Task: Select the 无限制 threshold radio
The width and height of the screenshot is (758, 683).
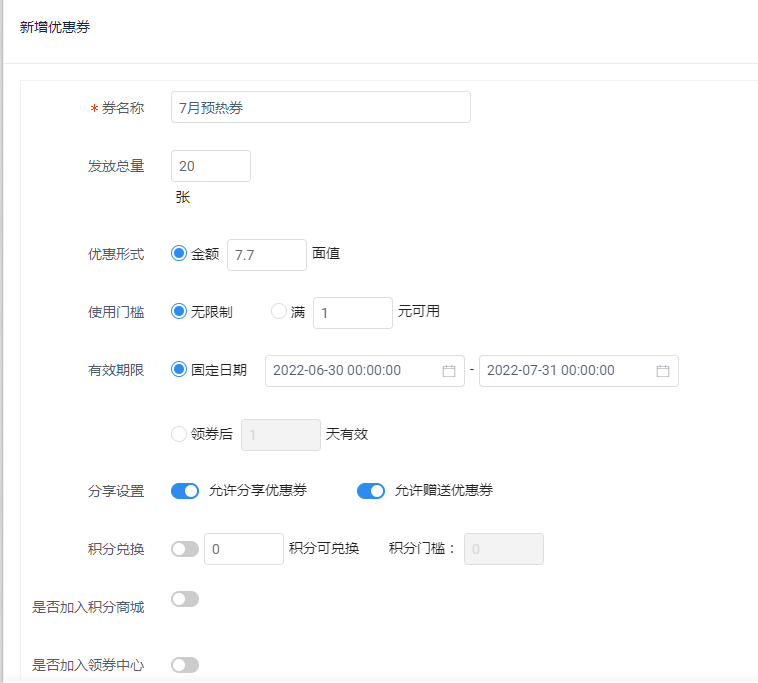Action: click(179, 311)
